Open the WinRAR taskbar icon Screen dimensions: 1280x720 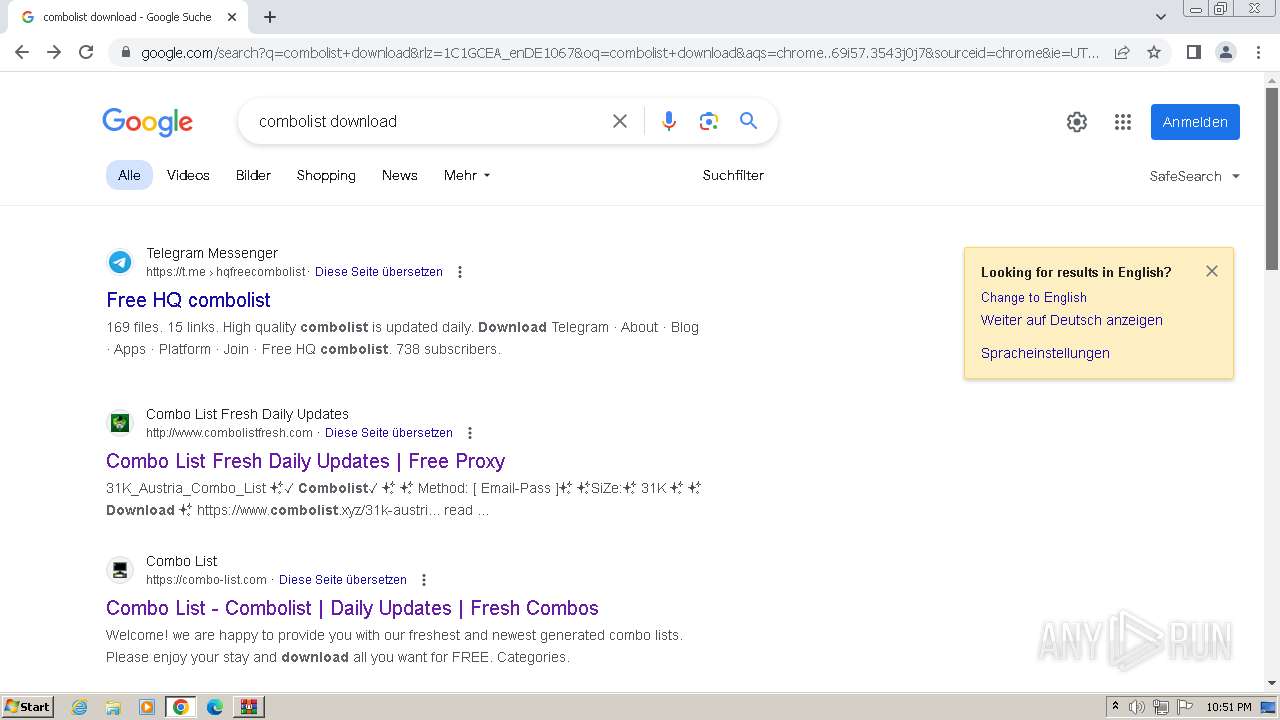[x=248, y=707]
